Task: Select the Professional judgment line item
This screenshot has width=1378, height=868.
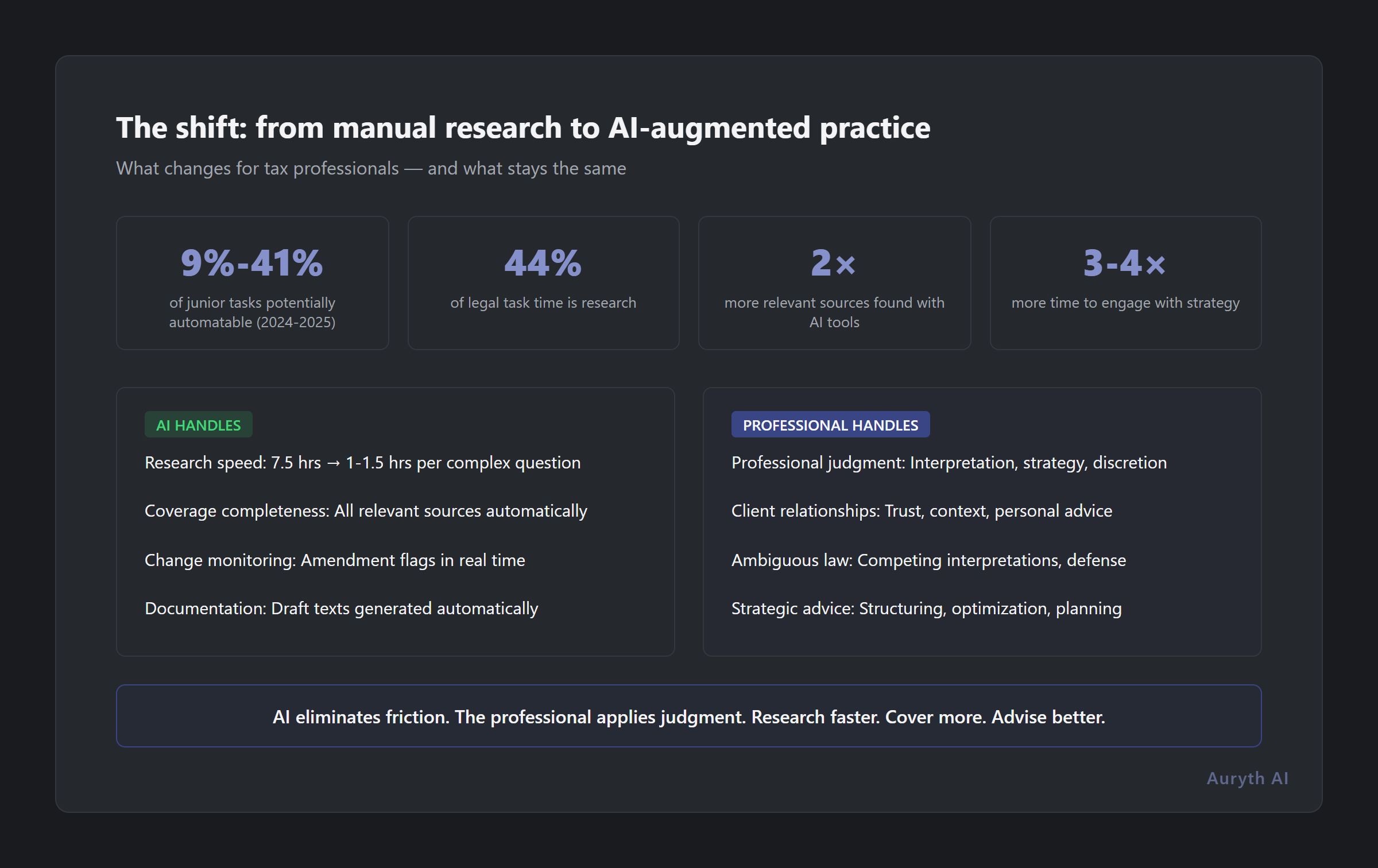Action: tap(949, 462)
